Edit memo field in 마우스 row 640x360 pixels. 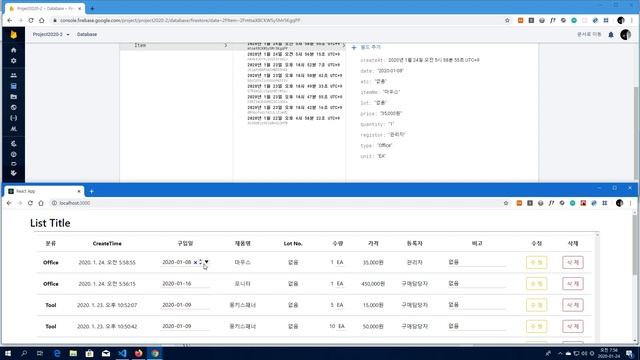pyautogui.click(x=476, y=262)
